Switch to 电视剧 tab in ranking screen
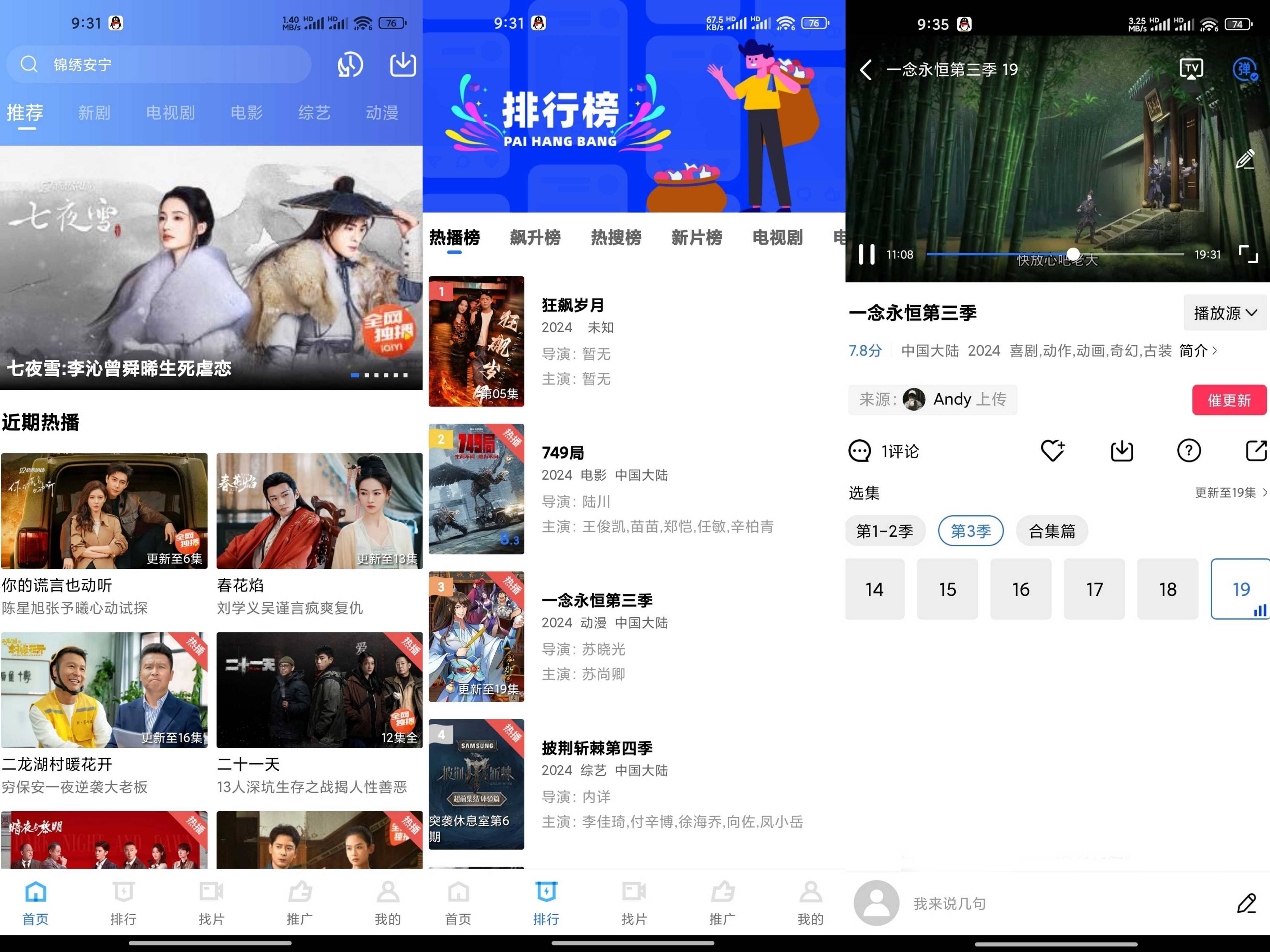The image size is (1270, 952). pyautogui.click(x=778, y=238)
